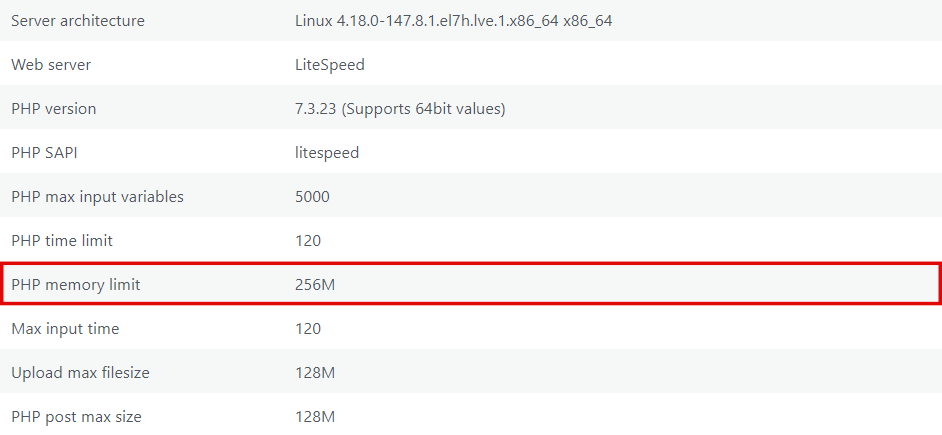Viewport: 942px width, 435px height.
Task: Click the PHP time limit label
Action: pos(62,241)
